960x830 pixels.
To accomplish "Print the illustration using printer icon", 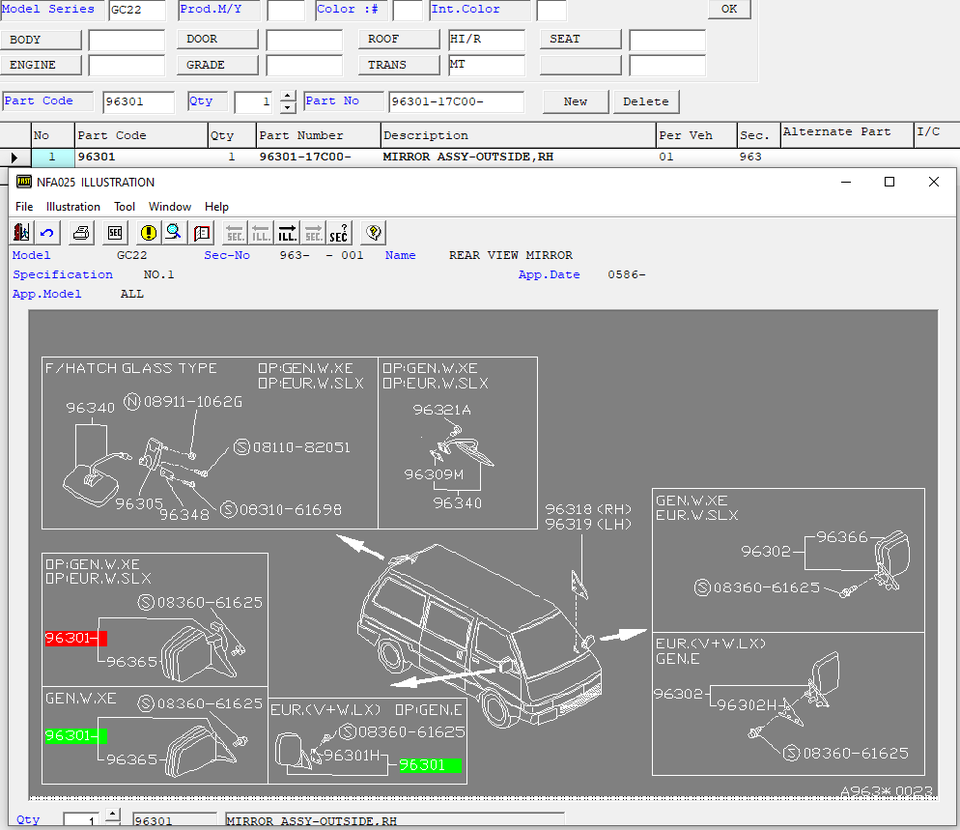I will pos(82,233).
